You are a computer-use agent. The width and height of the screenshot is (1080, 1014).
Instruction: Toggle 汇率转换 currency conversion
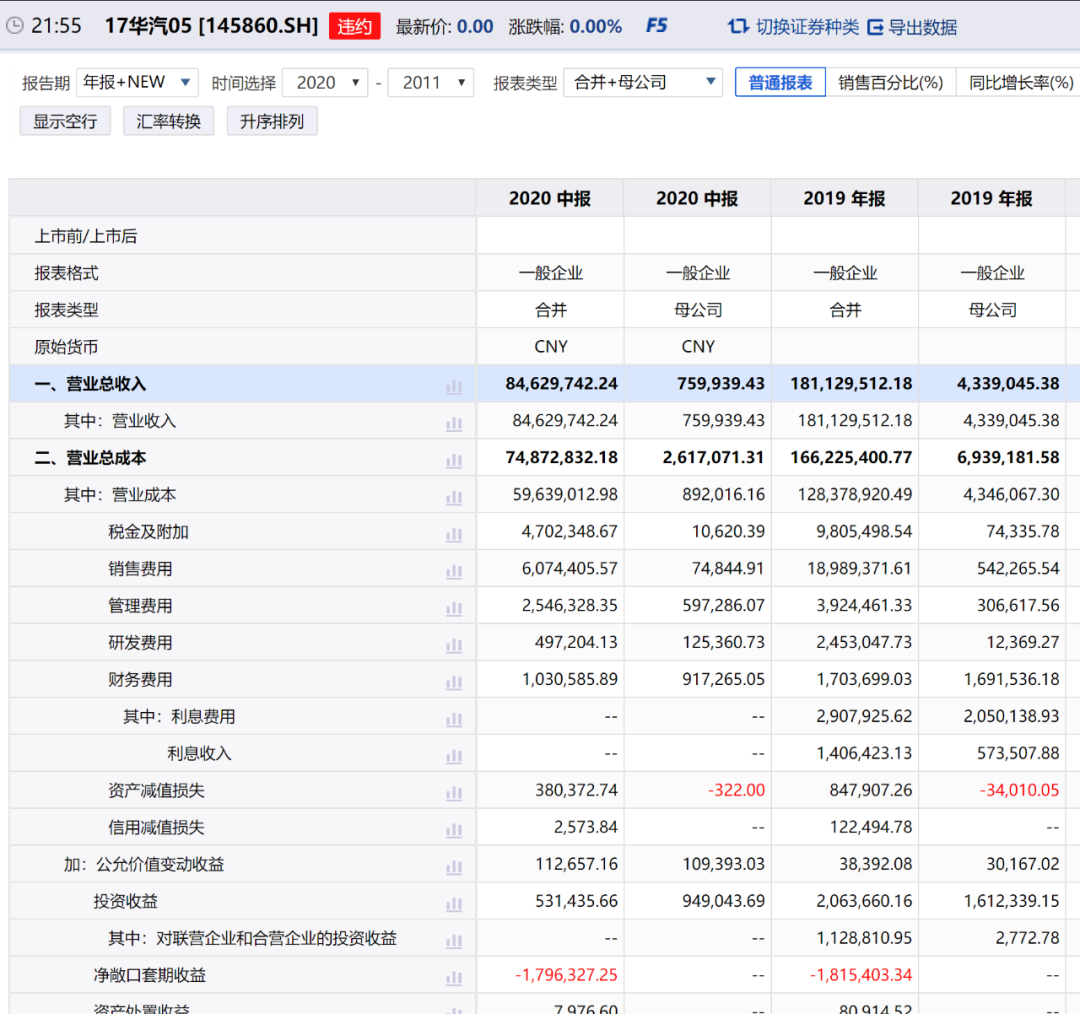169,121
